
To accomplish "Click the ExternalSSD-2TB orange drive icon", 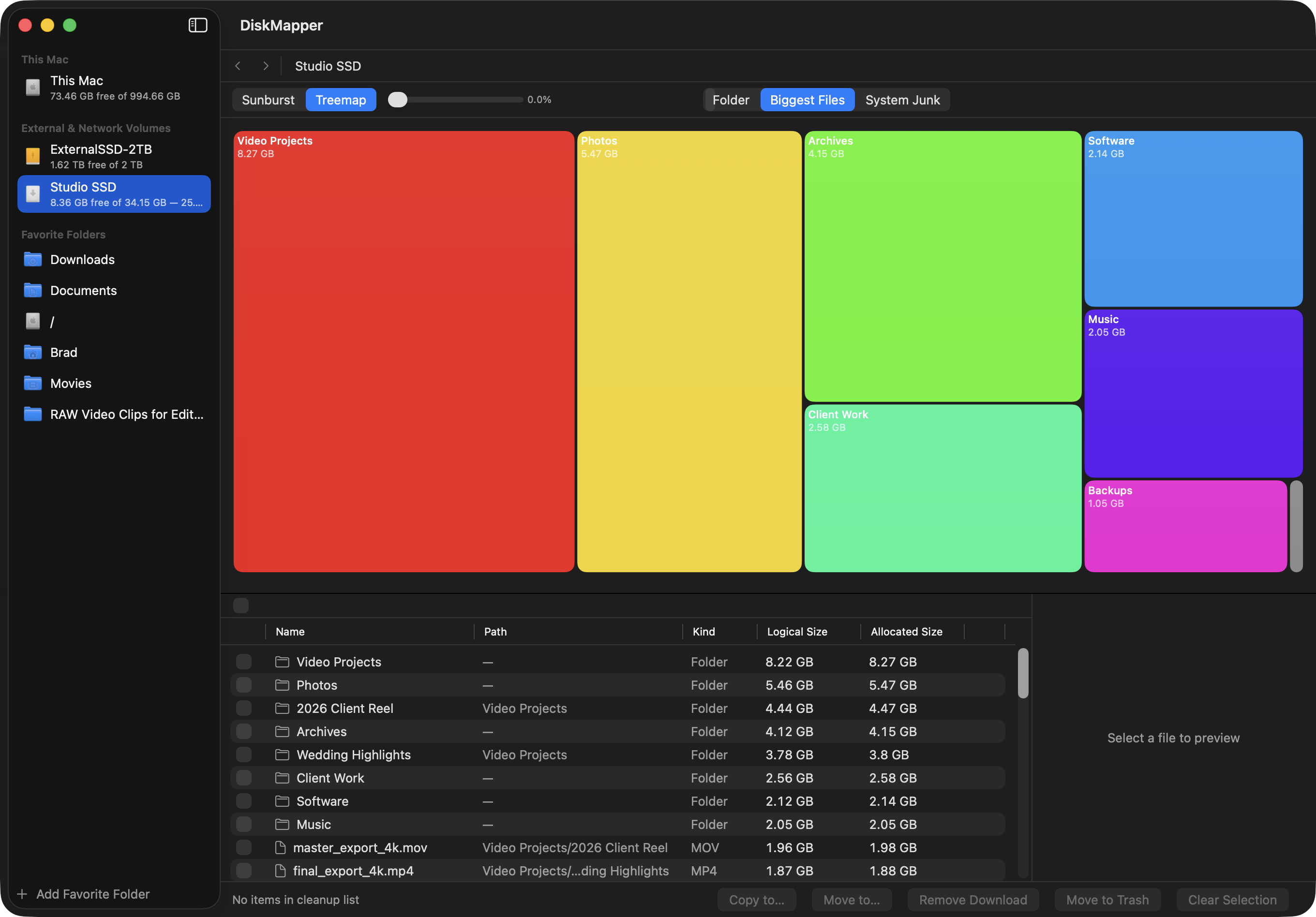I will (x=33, y=156).
